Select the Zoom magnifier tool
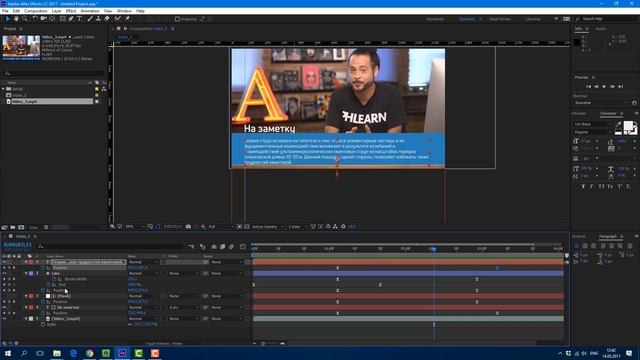The image size is (640, 360). tap(25, 19)
